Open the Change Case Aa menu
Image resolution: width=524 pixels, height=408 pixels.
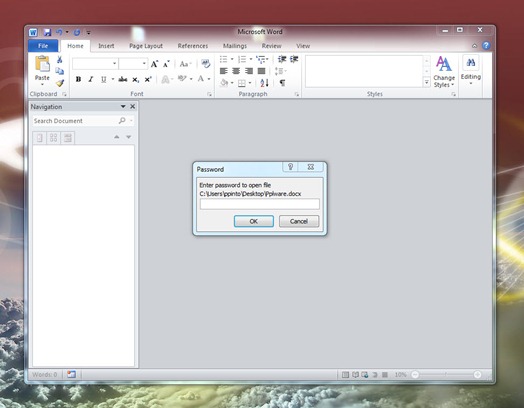click(x=185, y=64)
